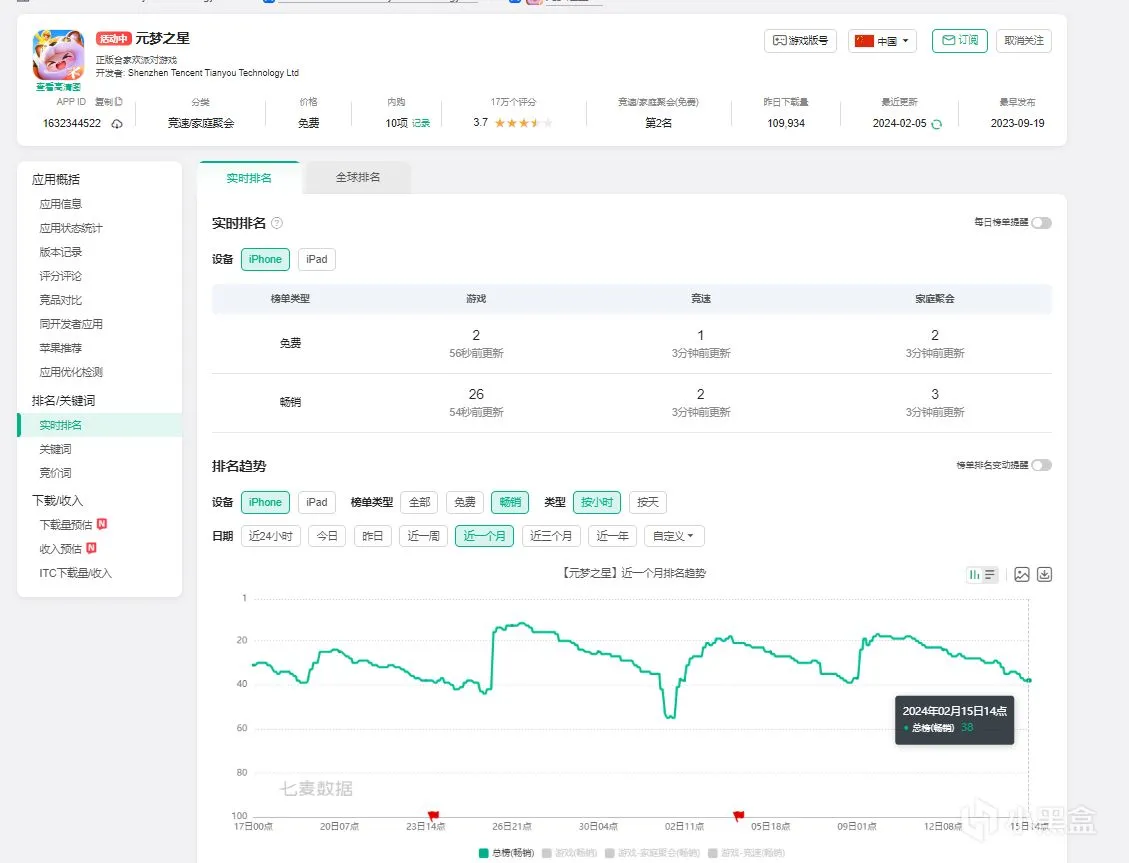Select iPhone device in 排名趋势 section

click(265, 502)
